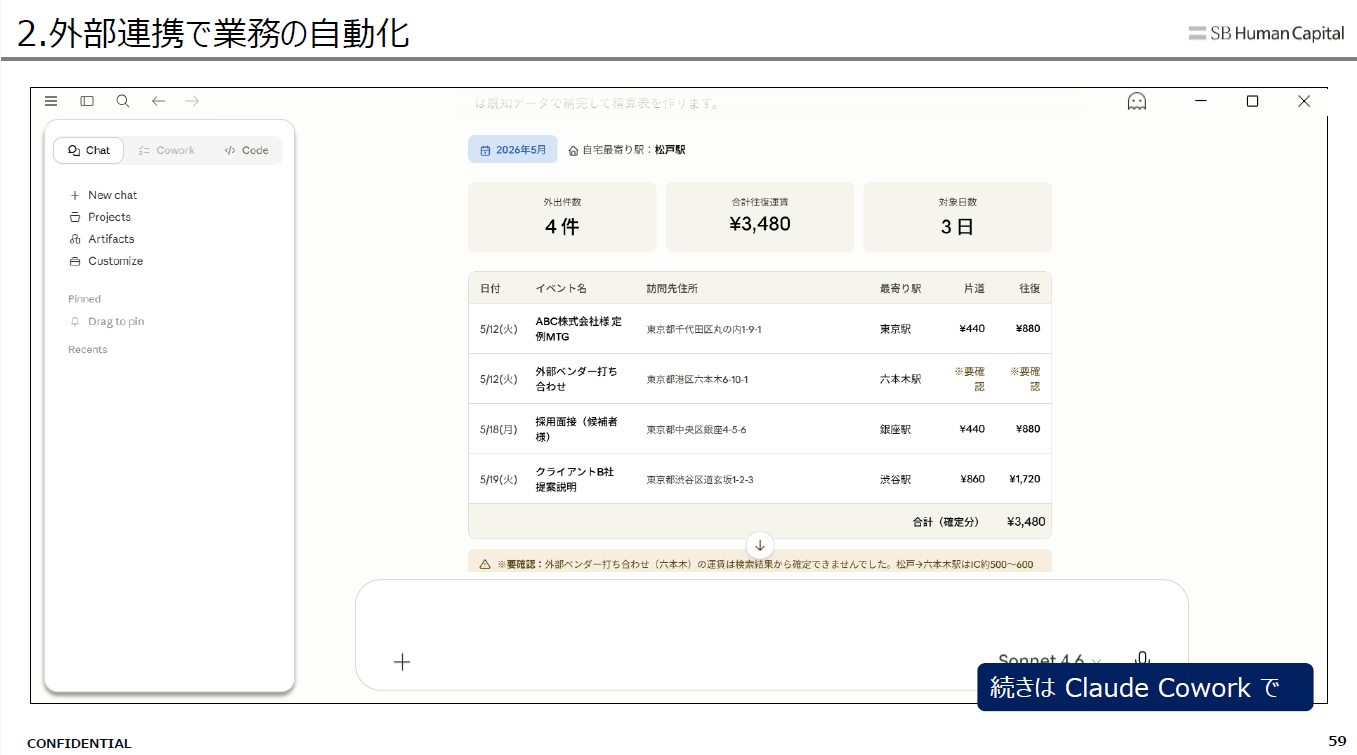Click the ¥1,720 round-trip fare

1024,479
